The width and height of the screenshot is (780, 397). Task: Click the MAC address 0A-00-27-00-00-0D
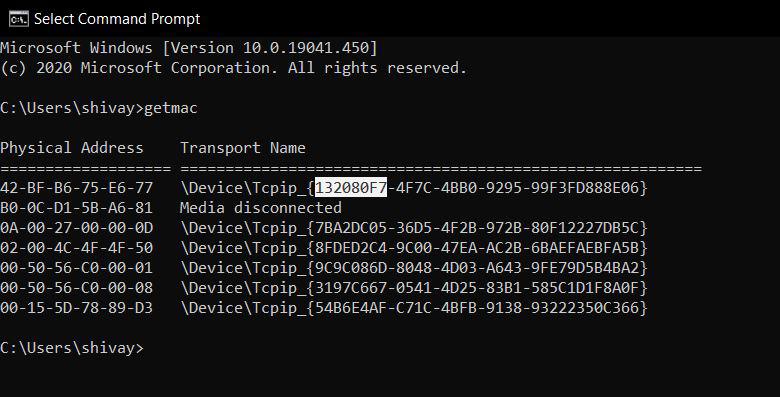tap(77, 228)
